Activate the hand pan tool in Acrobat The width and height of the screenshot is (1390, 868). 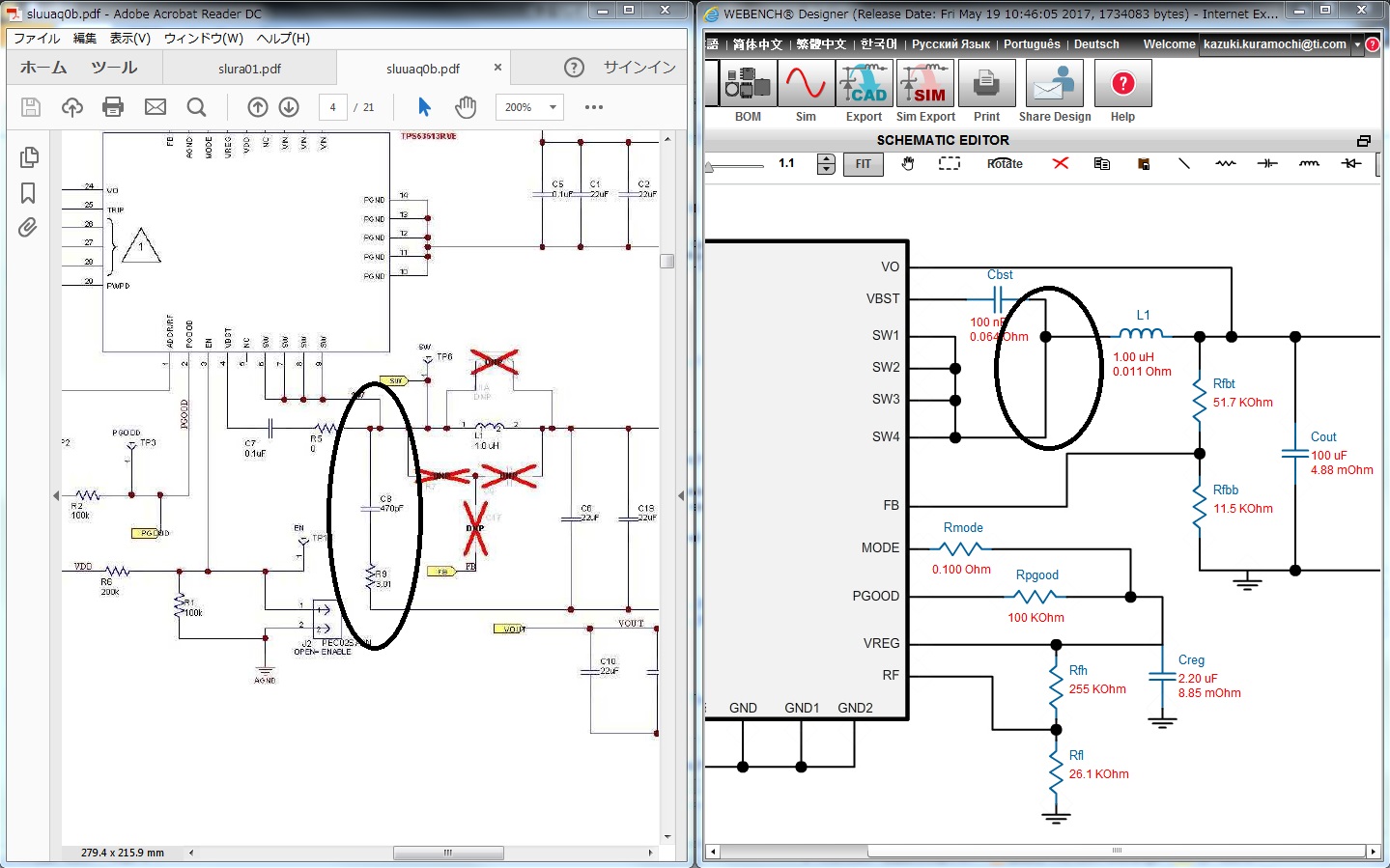click(x=466, y=107)
